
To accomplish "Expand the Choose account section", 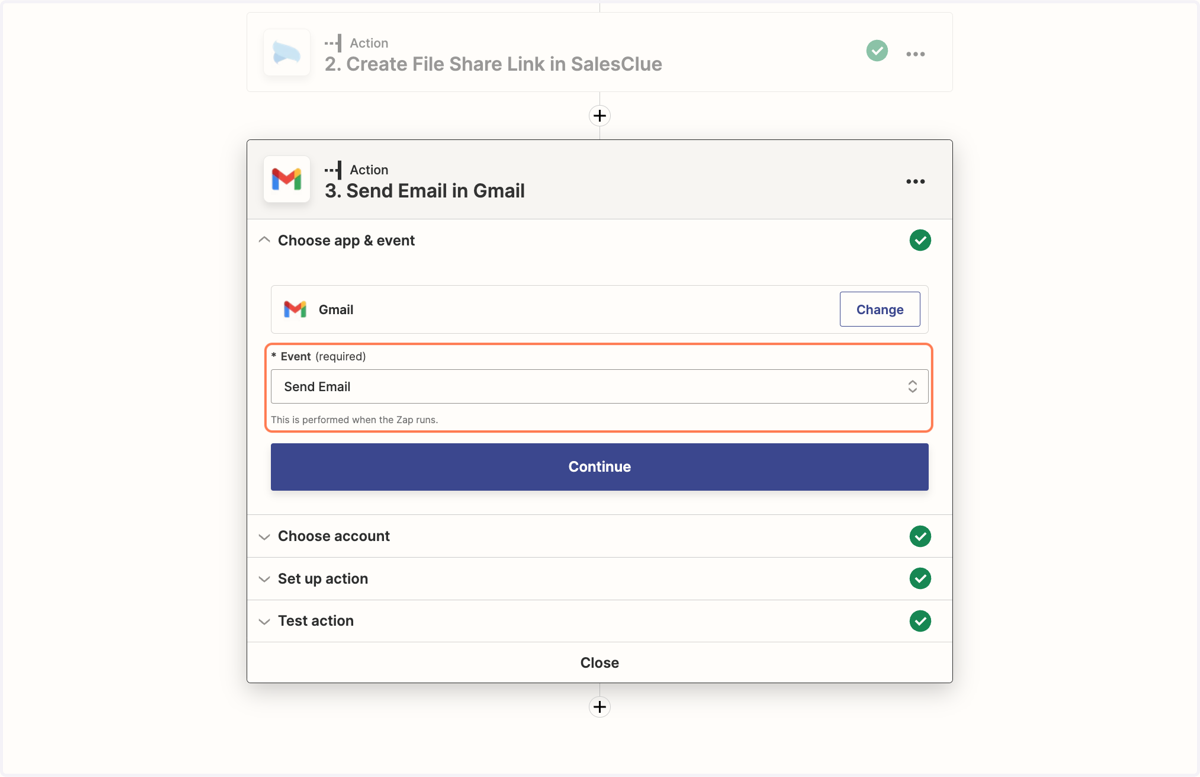I will (x=264, y=537).
